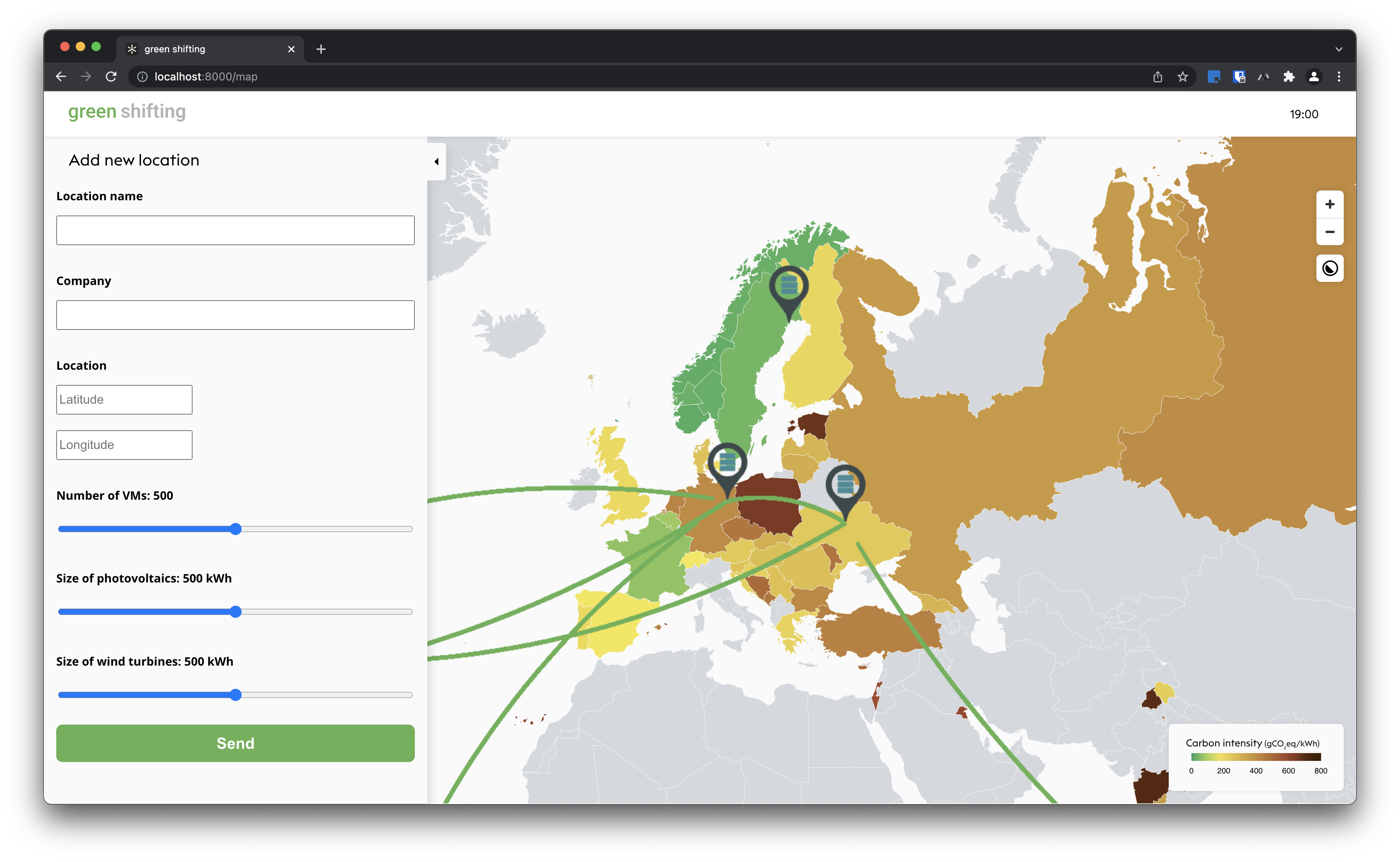Zoom in the map with plus button
This screenshot has height=862, width=1400.
[x=1329, y=204]
